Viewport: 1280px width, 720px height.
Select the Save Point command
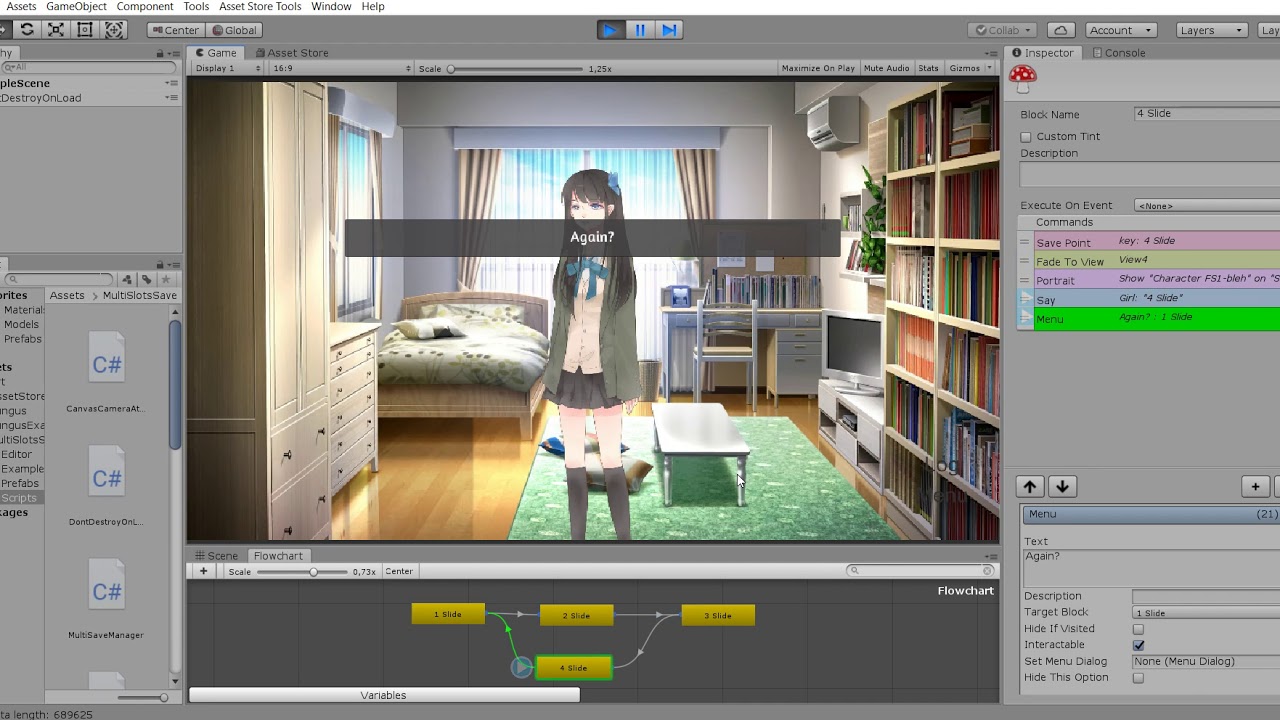(1149, 242)
